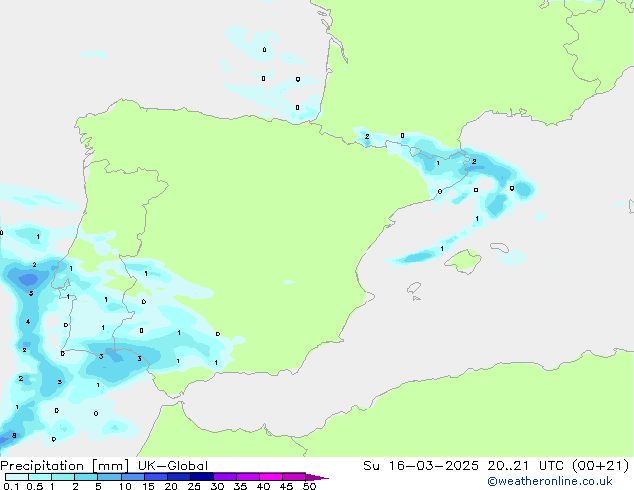Click the '50' legend scale label
Screen dimensions: 634x490
pos(309,486)
